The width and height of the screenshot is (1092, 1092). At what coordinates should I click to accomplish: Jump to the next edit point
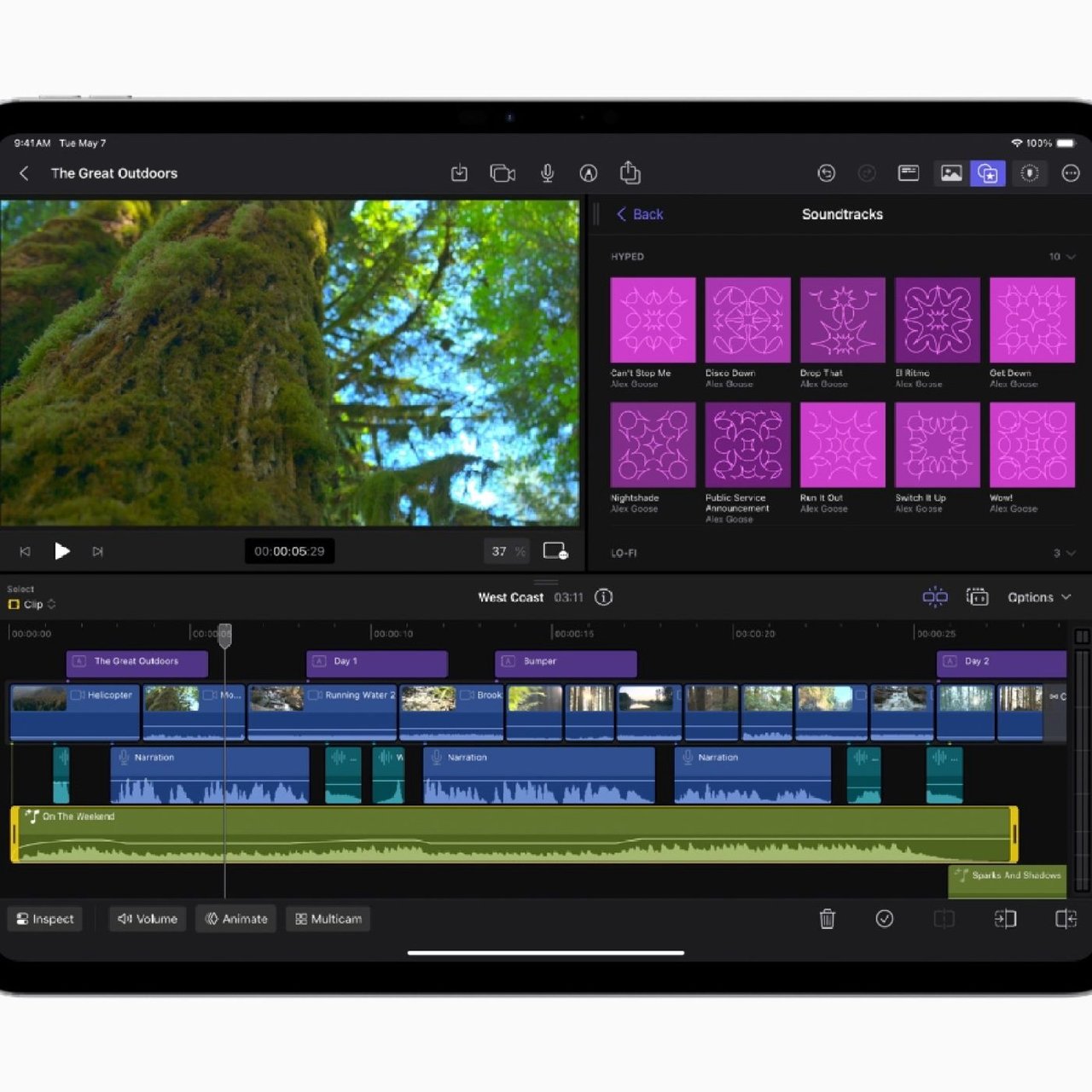click(x=98, y=552)
